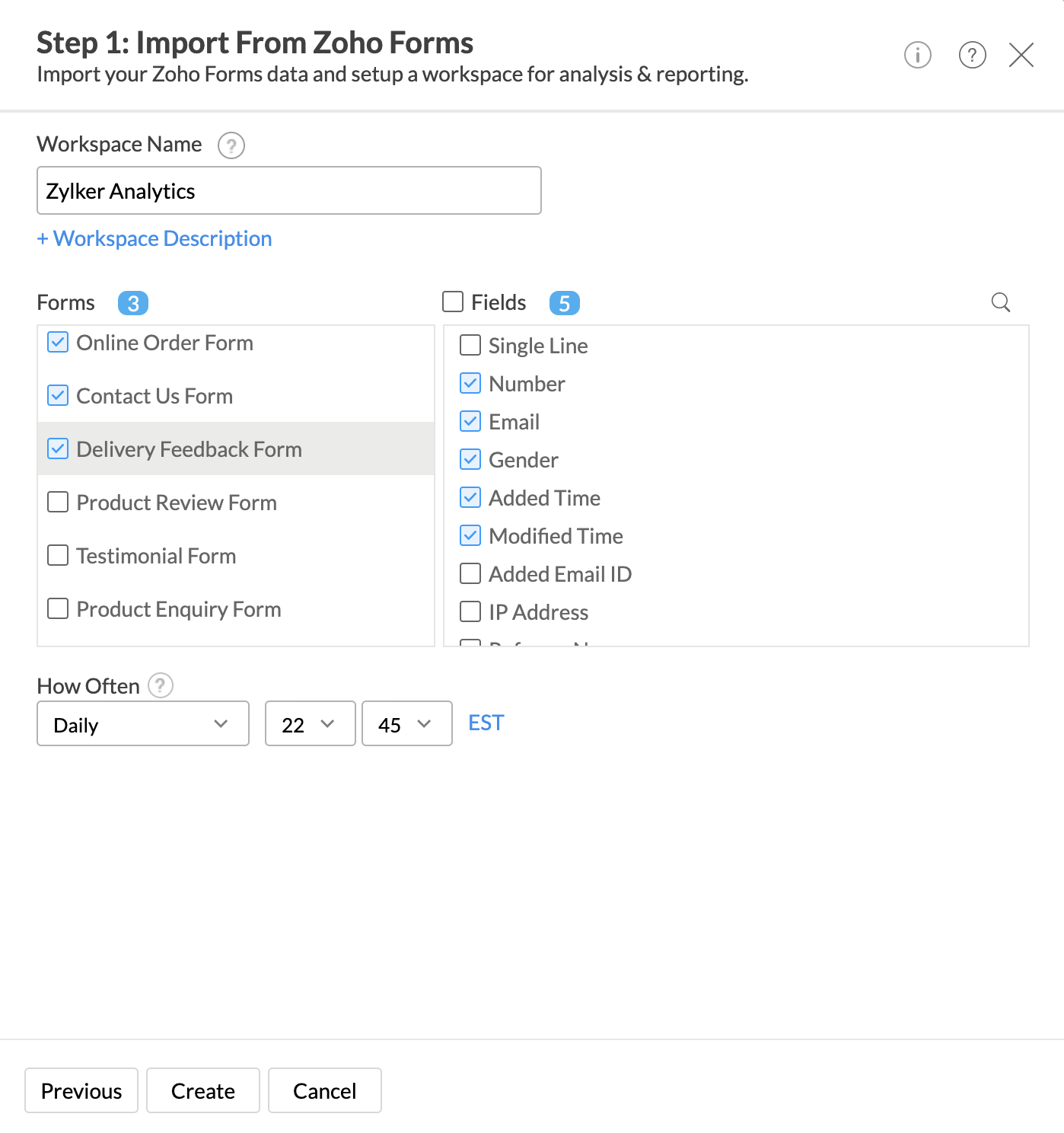Image resolution: width=1064 pixels, height=1133 pixels.
Task: Select the Delivery Feedback Form row
Action: tap(190, 449)
